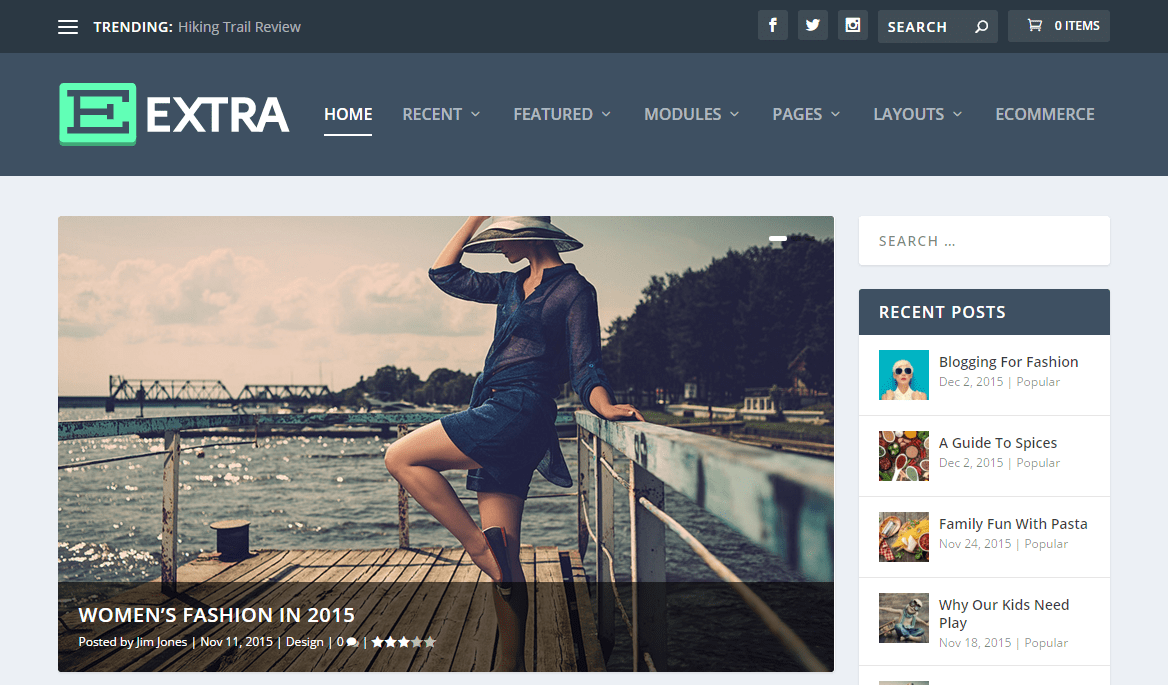Open the LAYOUTS menu item
The image size is (1168, 685).
[x=909, y=114]
